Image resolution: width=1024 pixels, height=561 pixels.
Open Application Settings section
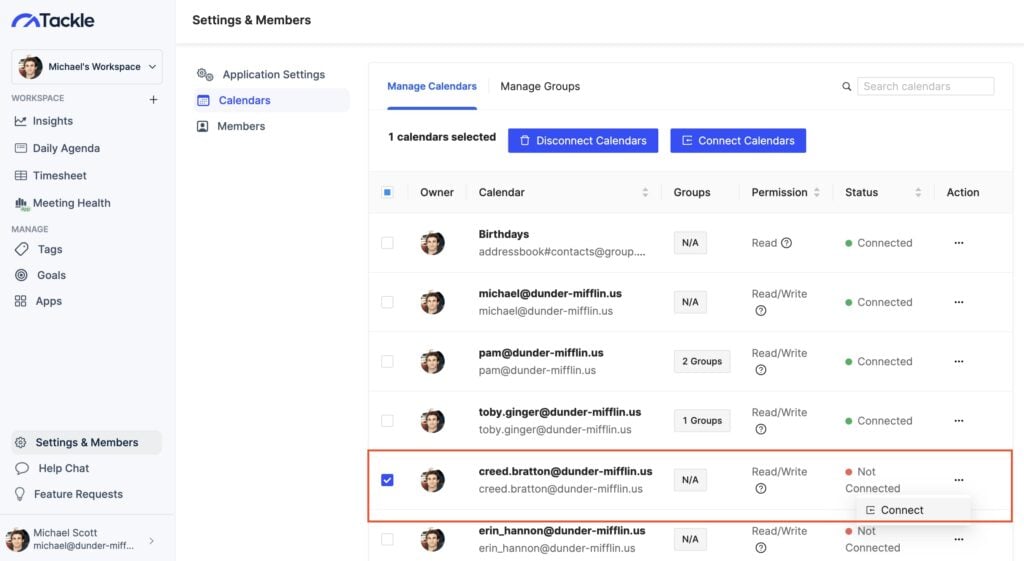(274, 74)
